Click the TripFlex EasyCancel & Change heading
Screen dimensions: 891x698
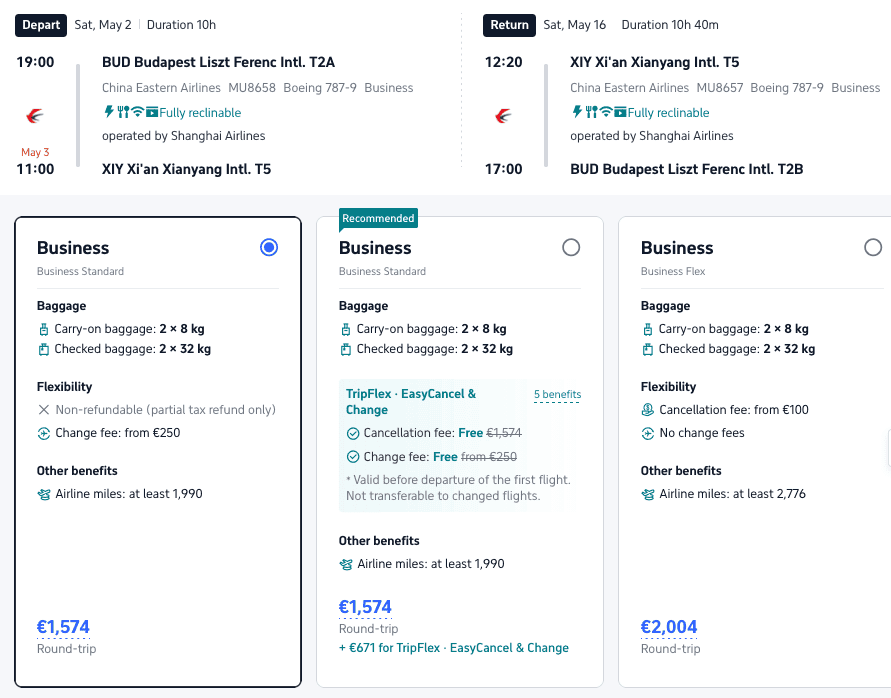[411, 402]
